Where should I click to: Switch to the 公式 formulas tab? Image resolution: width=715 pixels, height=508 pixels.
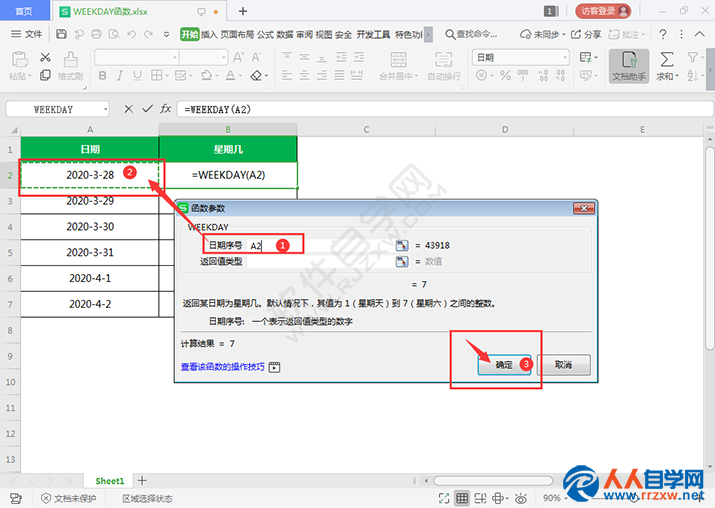(265, 34)
